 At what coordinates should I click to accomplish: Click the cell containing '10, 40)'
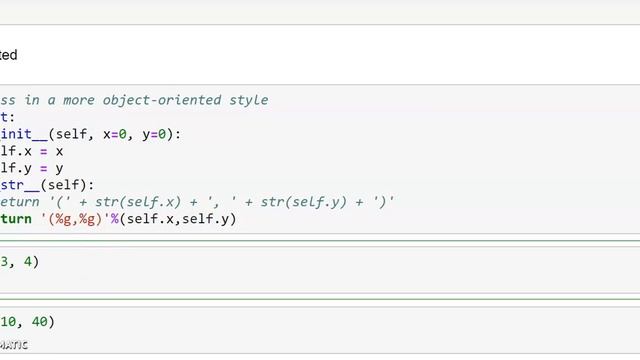(320, 330)
